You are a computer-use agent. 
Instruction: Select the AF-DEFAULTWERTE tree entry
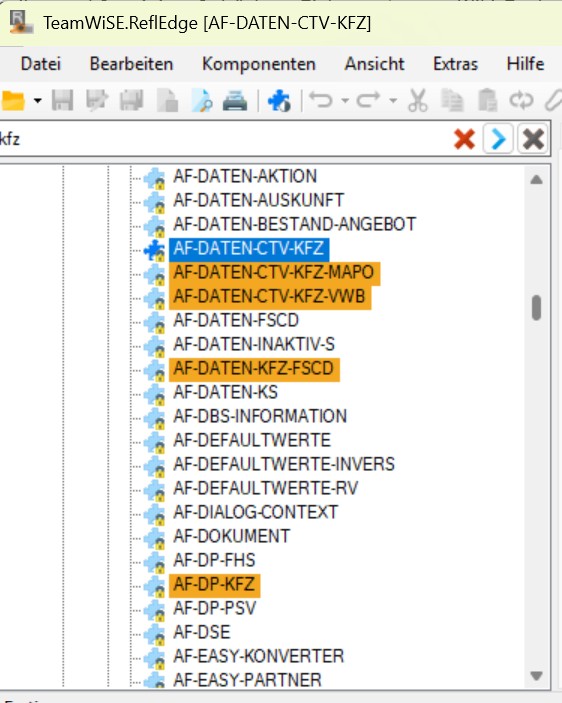[252, 440]
